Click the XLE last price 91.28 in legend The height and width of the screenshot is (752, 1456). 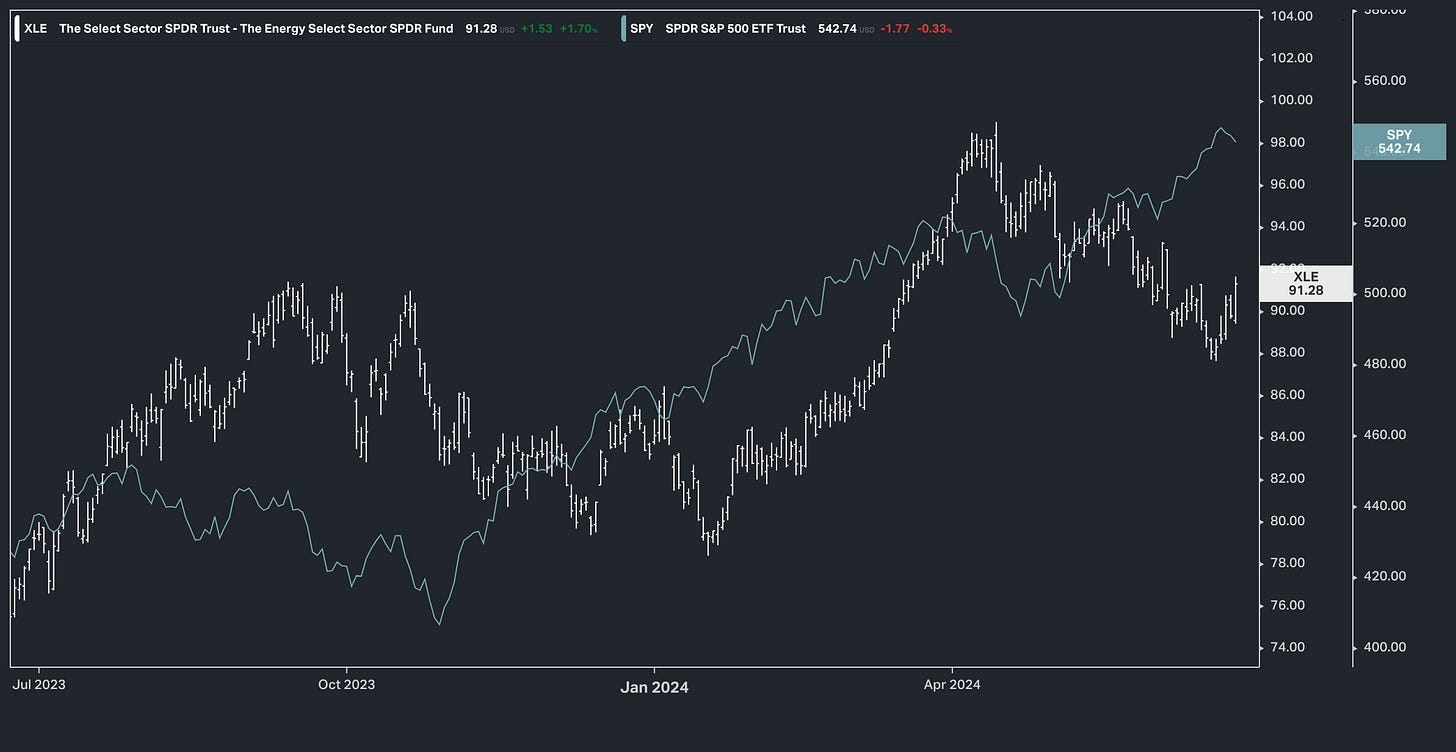click(x=481, y=29)
